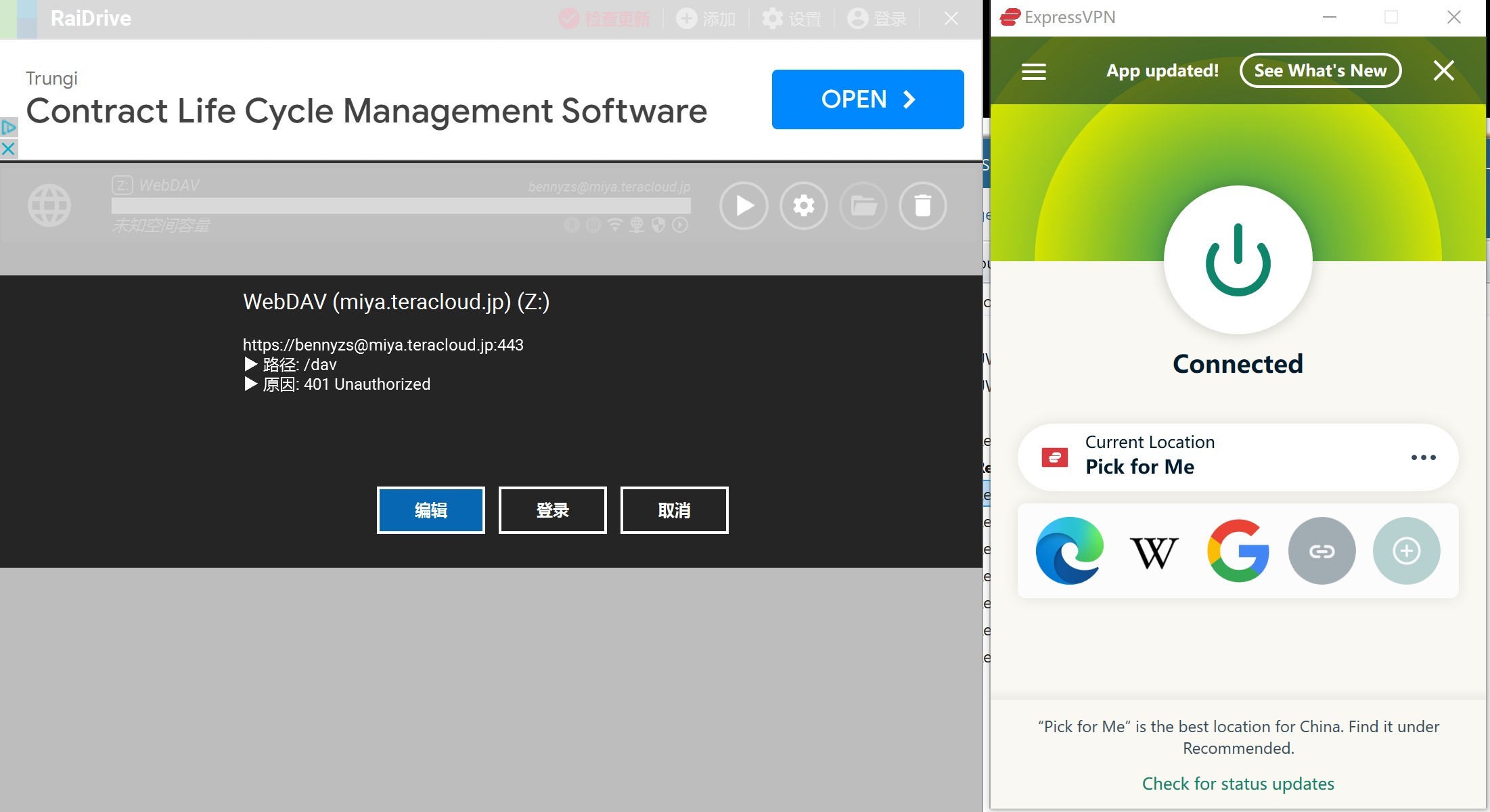This screenshot has width=1490, height=812.
Task: Open Google shortcut in ExpressVPN
Action: (x=1238, y=551)
